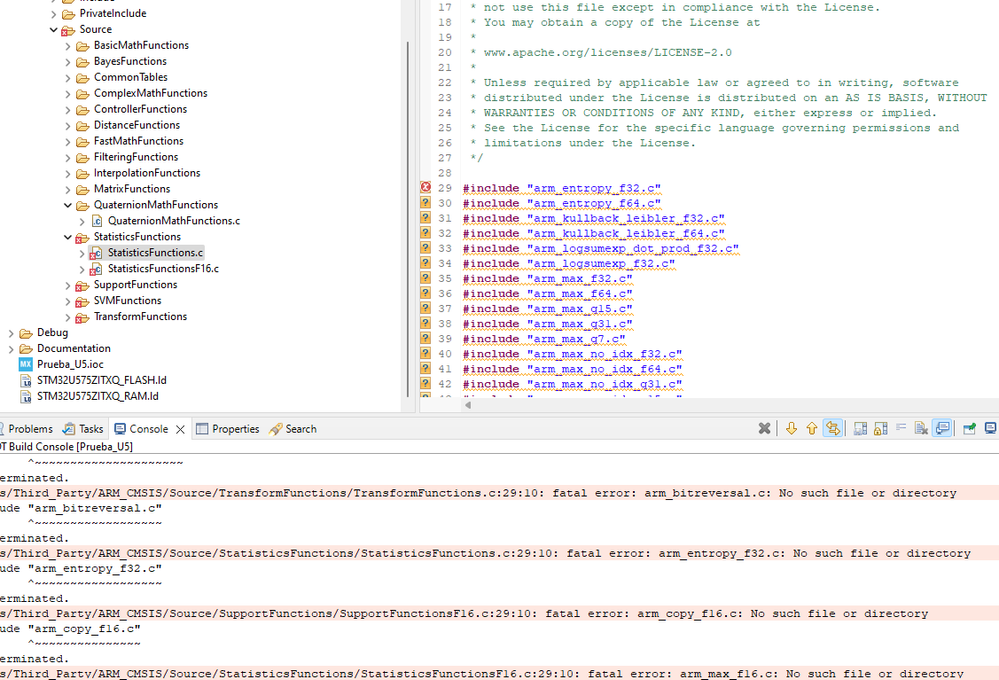Screen dimensions: 999x680
Task: Click the error marker on line 29
Action: coord(426,187)
